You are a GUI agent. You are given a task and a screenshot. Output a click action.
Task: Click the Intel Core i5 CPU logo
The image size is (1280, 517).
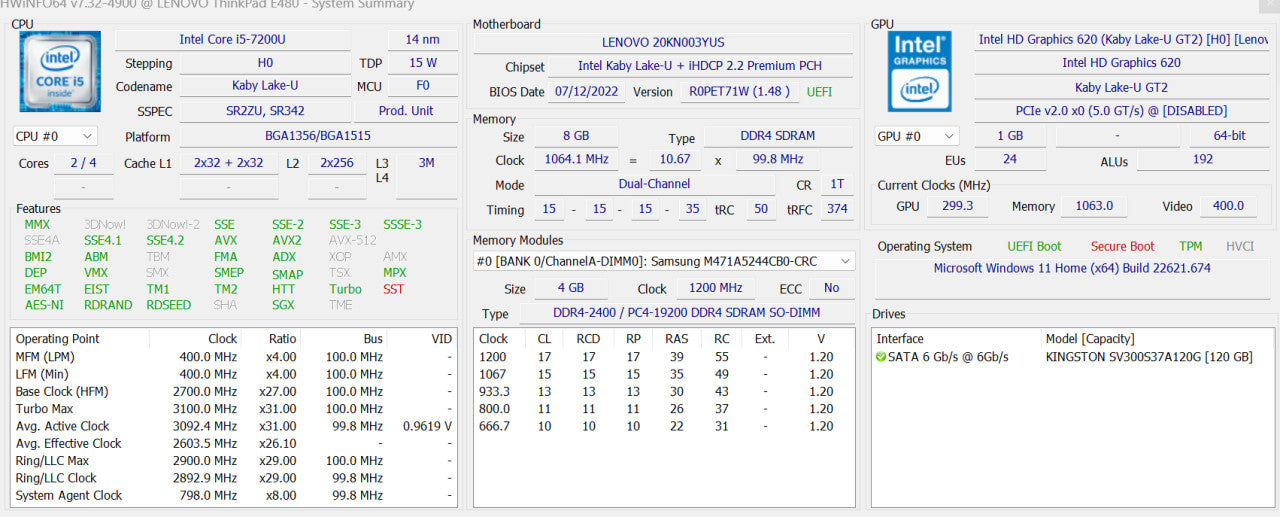60,71
